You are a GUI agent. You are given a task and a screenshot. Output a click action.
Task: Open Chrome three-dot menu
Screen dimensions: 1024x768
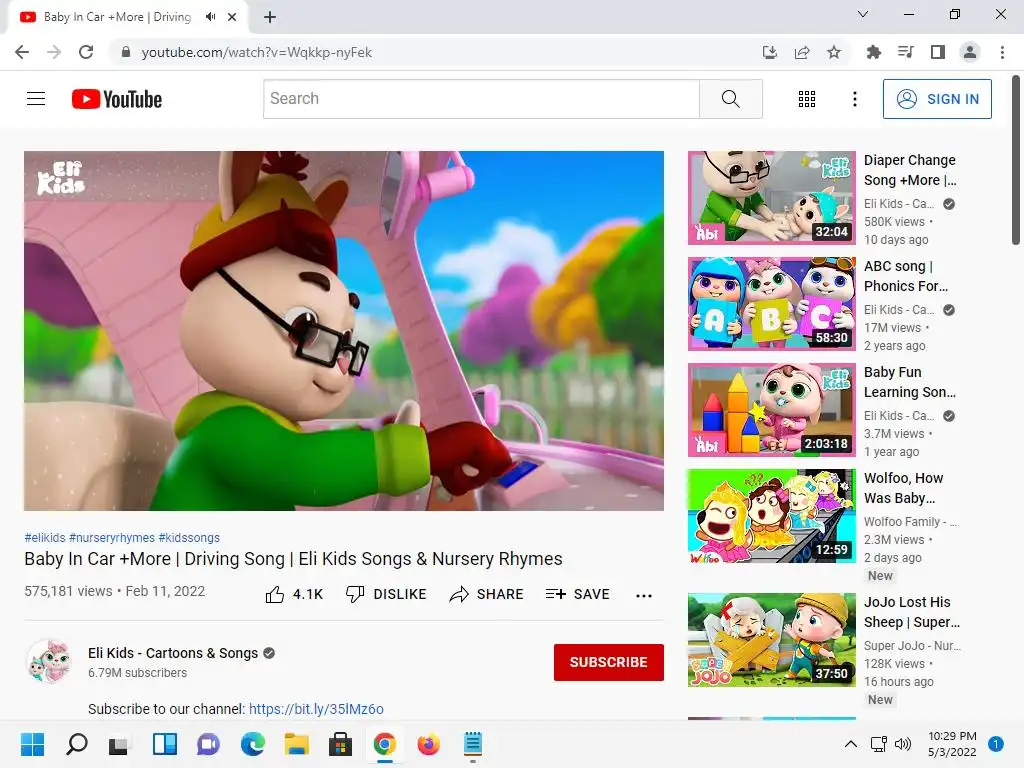pyautogui.click(x=1002, y=52)
